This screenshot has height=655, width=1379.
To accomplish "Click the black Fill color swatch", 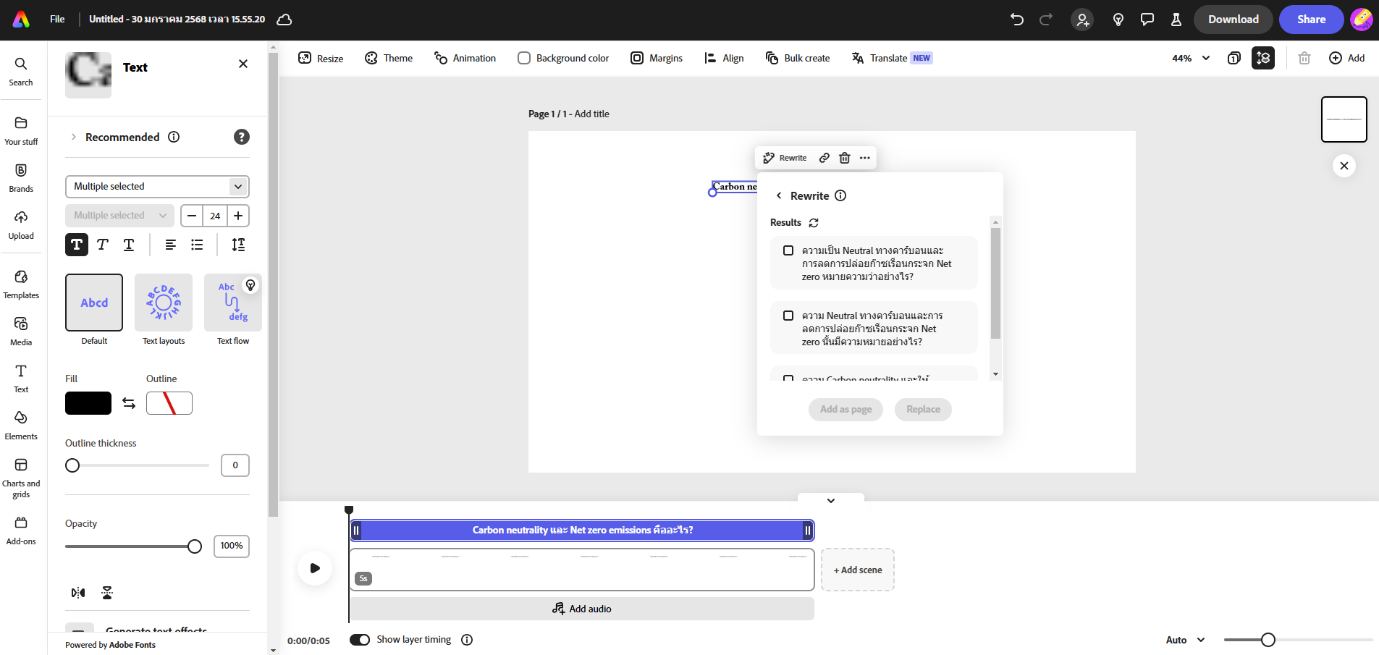I will point(88,403).
